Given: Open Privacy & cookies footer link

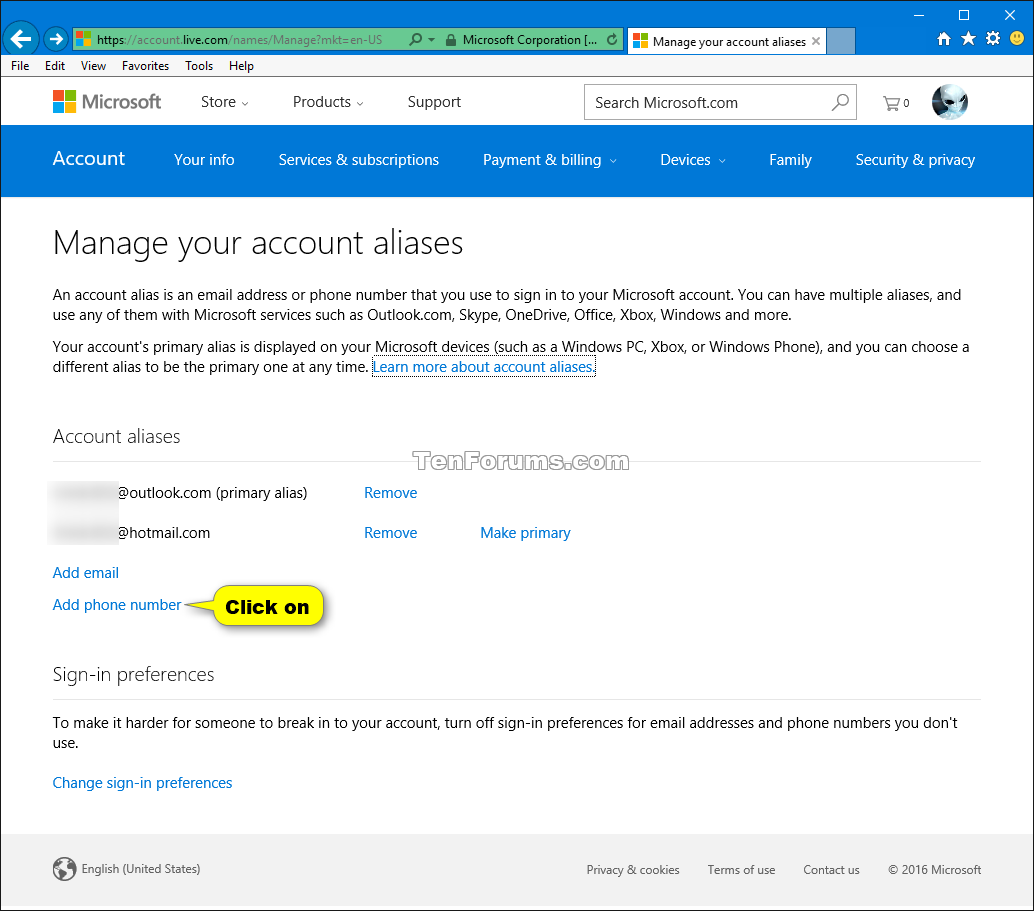Looking at the screenshot, I should coord(632,869).
